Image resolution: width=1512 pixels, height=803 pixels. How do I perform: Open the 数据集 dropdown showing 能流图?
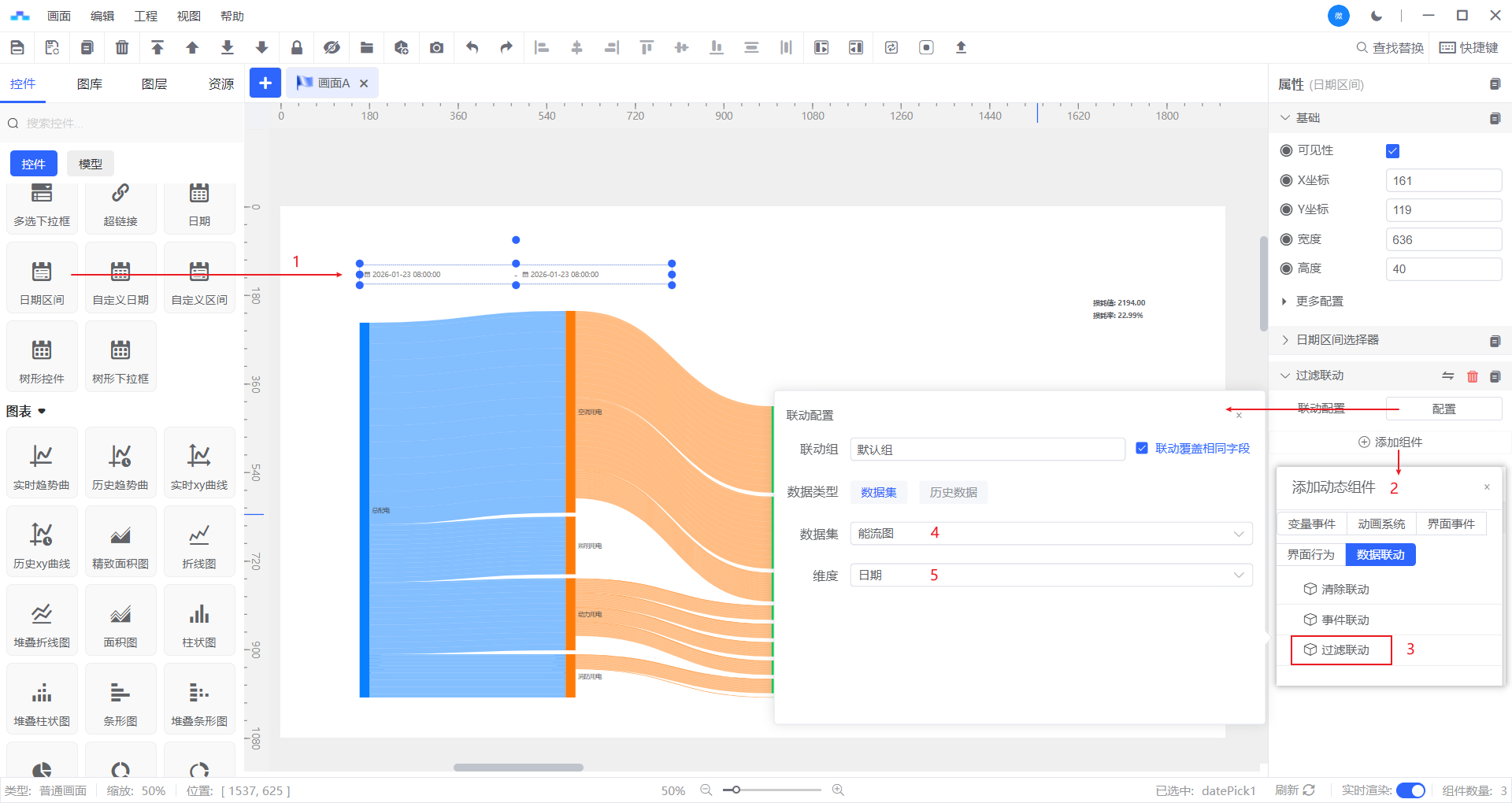(1051, 534)
